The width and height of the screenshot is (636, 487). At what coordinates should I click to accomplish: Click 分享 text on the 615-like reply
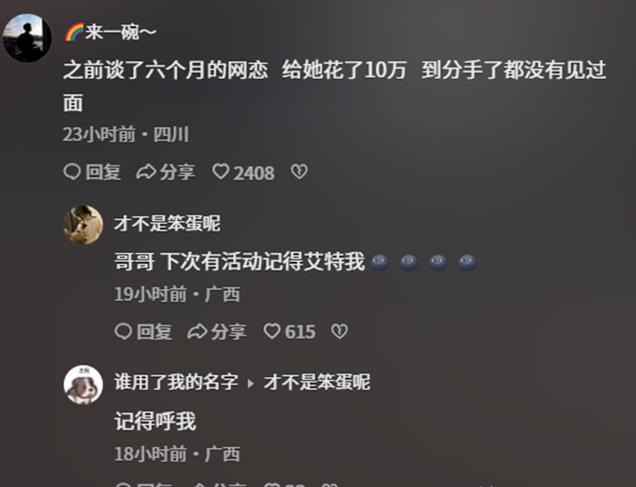point(228,332)
